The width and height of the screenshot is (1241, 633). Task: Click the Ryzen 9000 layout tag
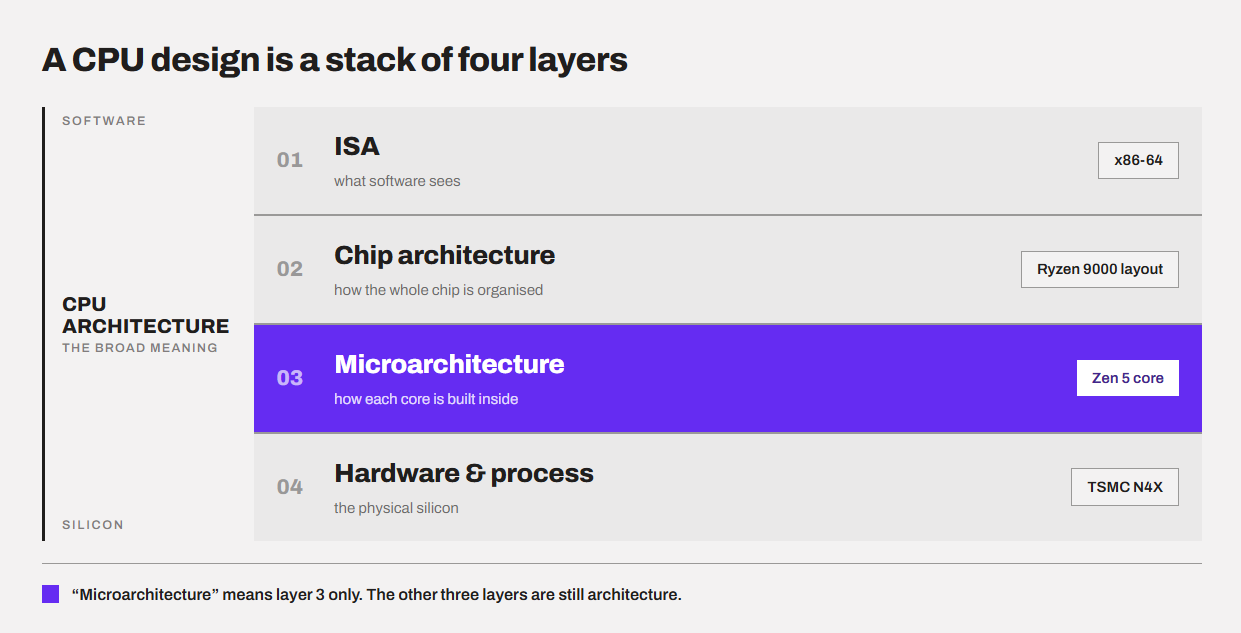pos(1100,269)
